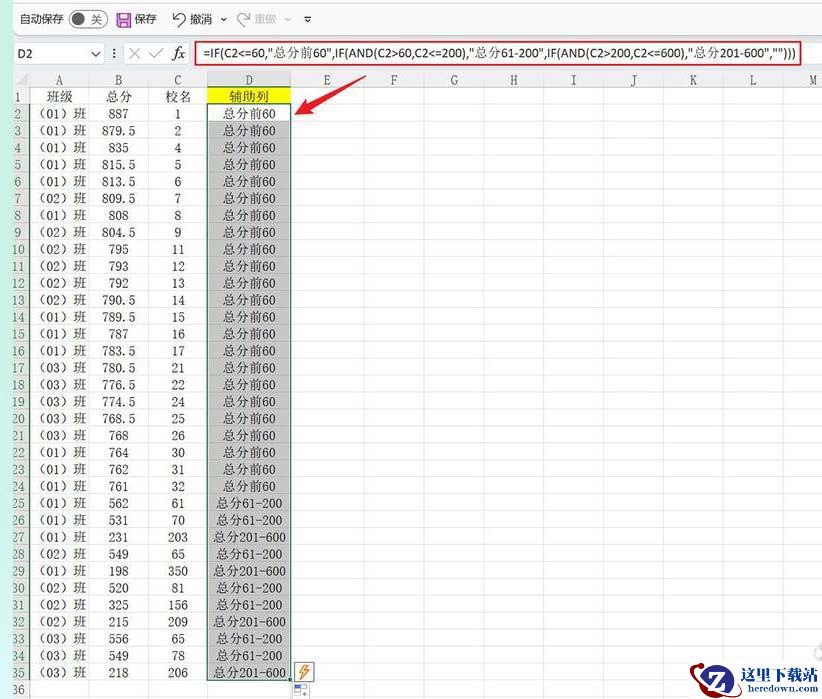Select column A header
Image resolution: width=822 pixels, height=699 pixels.
[59, 80]
